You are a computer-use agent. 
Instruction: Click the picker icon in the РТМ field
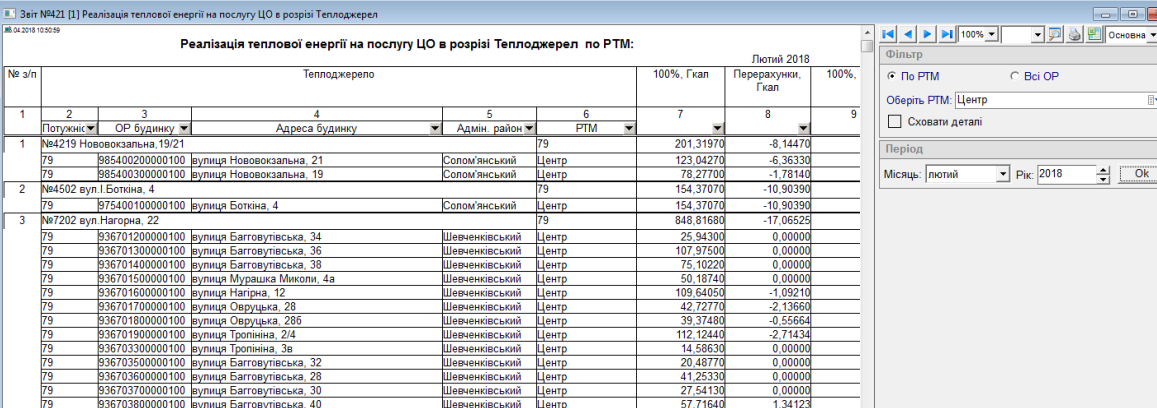[x=1151, y=100]
